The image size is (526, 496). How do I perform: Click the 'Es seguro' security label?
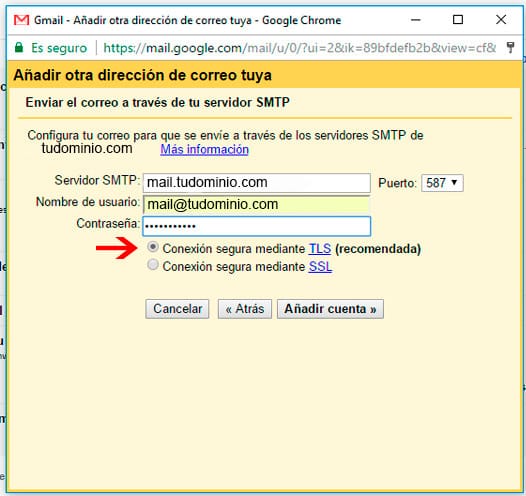click(59, 48)
